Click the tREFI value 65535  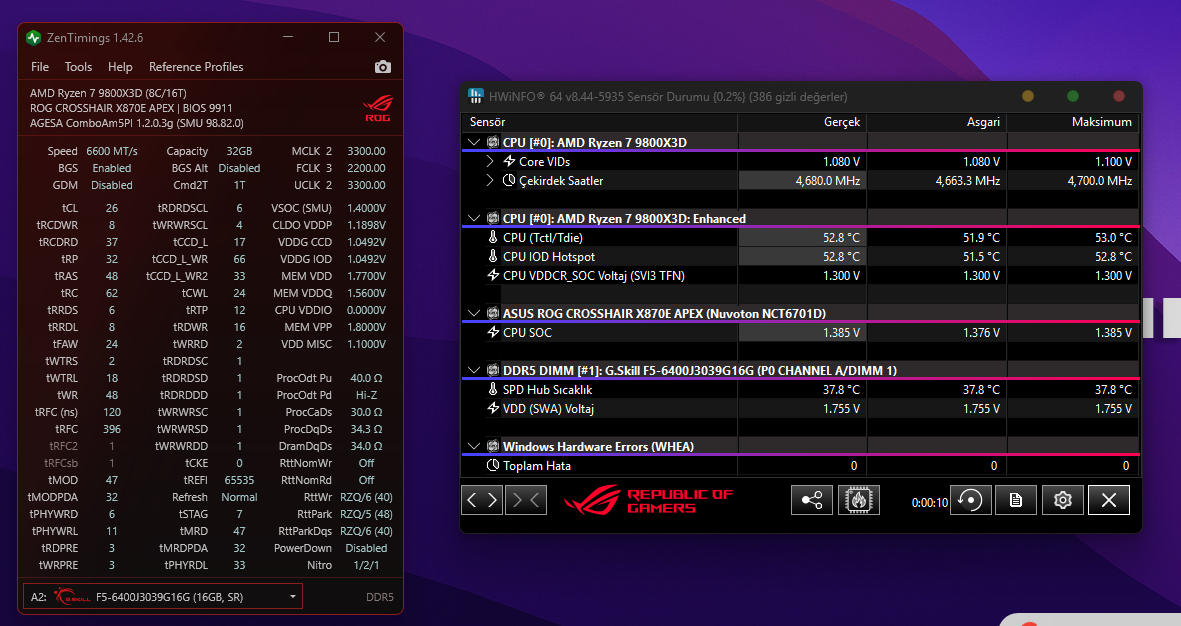pyautogui.click(x=240, y=480)
